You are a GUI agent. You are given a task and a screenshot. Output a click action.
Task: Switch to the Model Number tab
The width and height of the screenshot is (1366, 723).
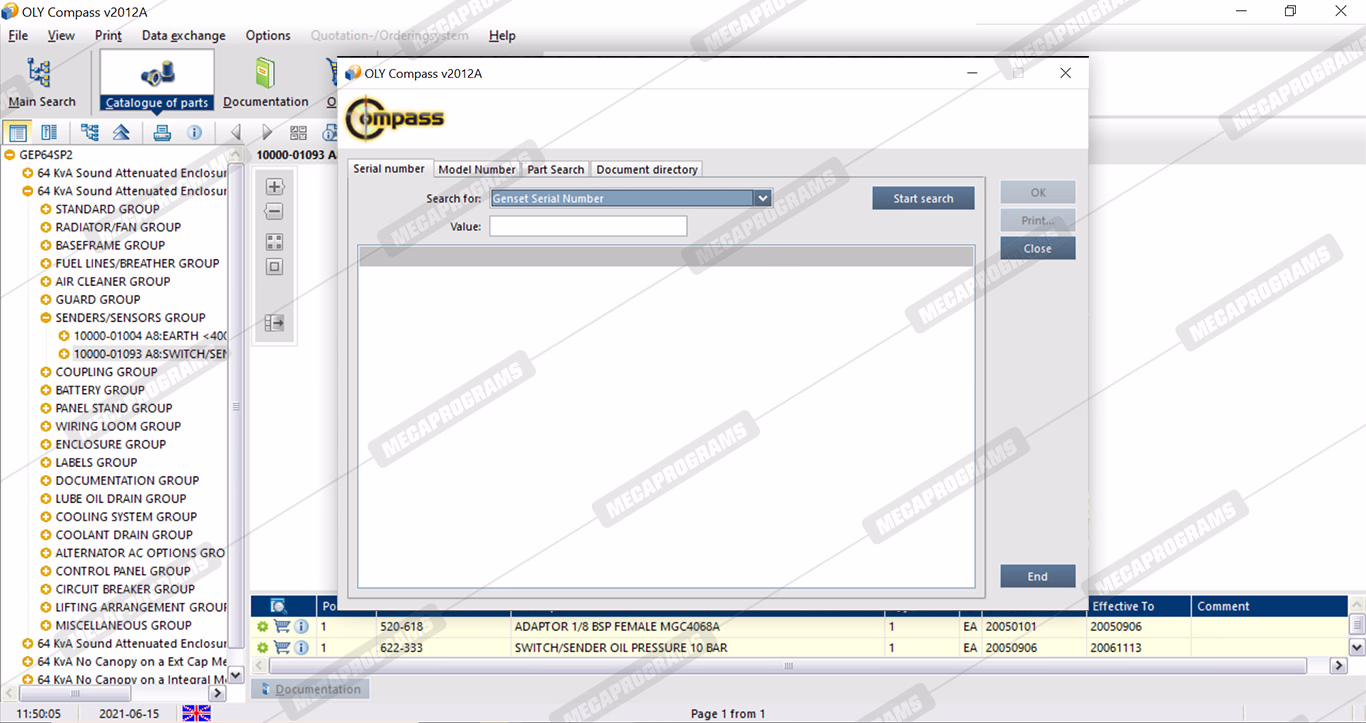[x=476, y=169]
